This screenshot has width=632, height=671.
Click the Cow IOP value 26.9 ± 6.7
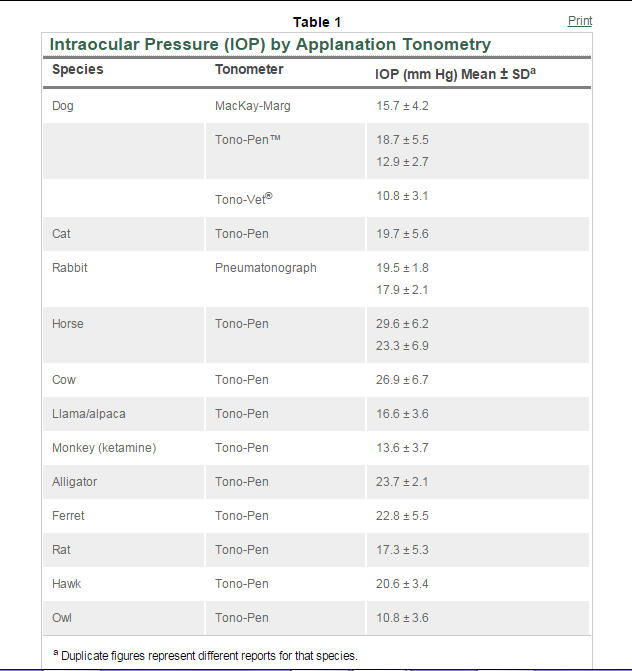tap(402, 380)
